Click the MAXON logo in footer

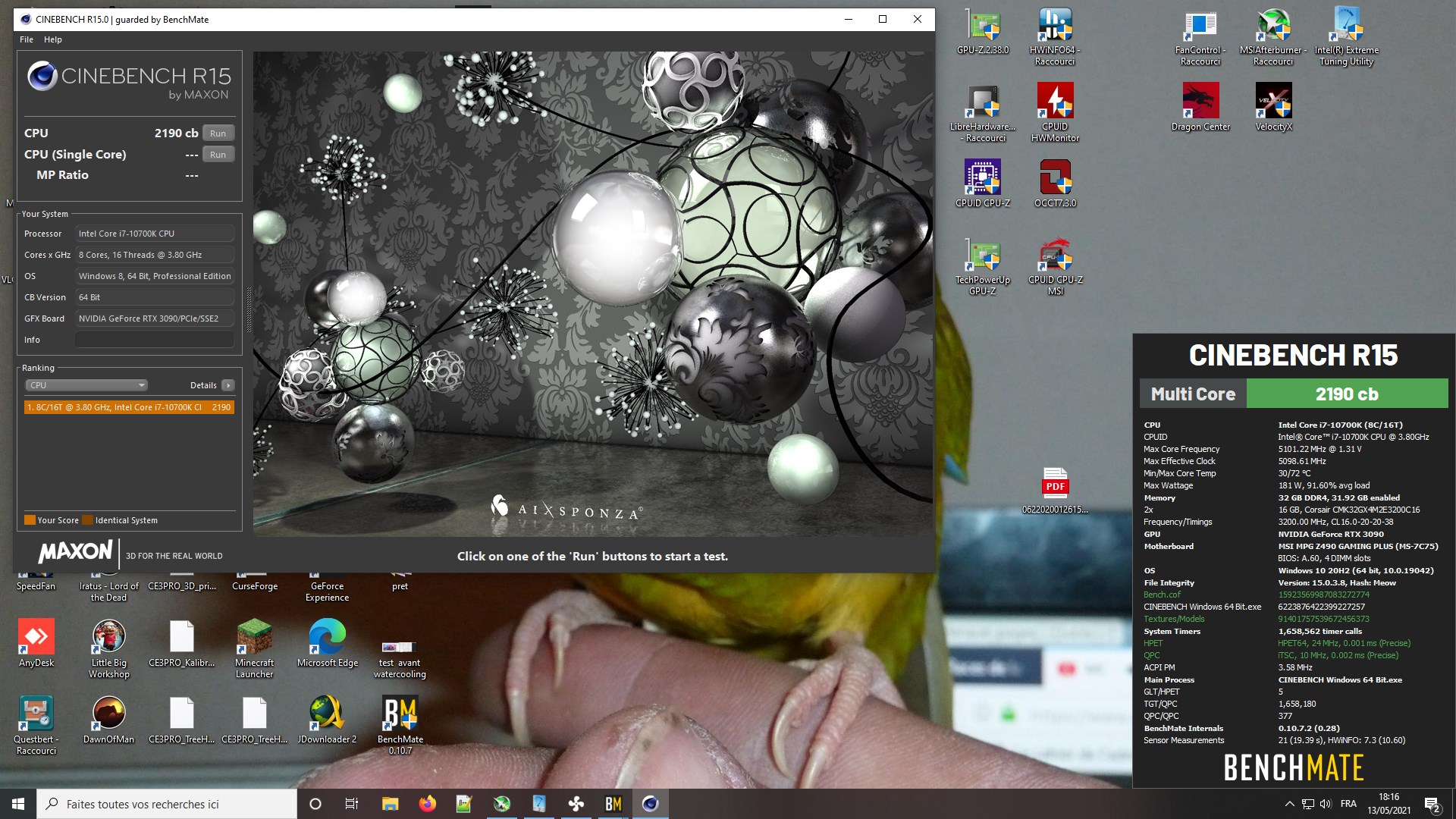75,552
